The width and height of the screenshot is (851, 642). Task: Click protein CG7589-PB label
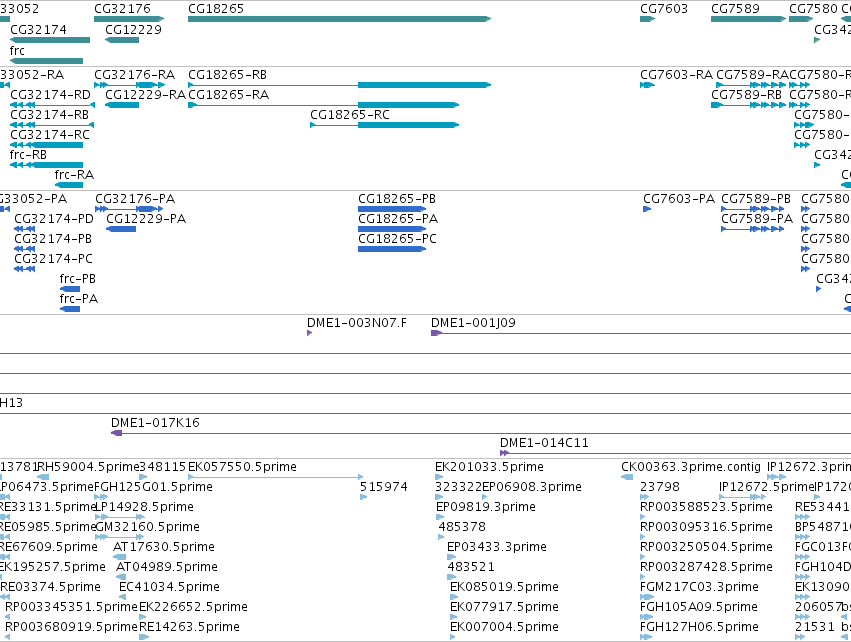point(756,199)
